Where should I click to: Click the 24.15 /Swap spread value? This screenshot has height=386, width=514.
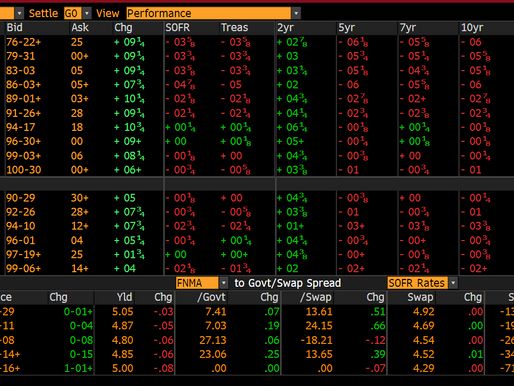point(319,325)
